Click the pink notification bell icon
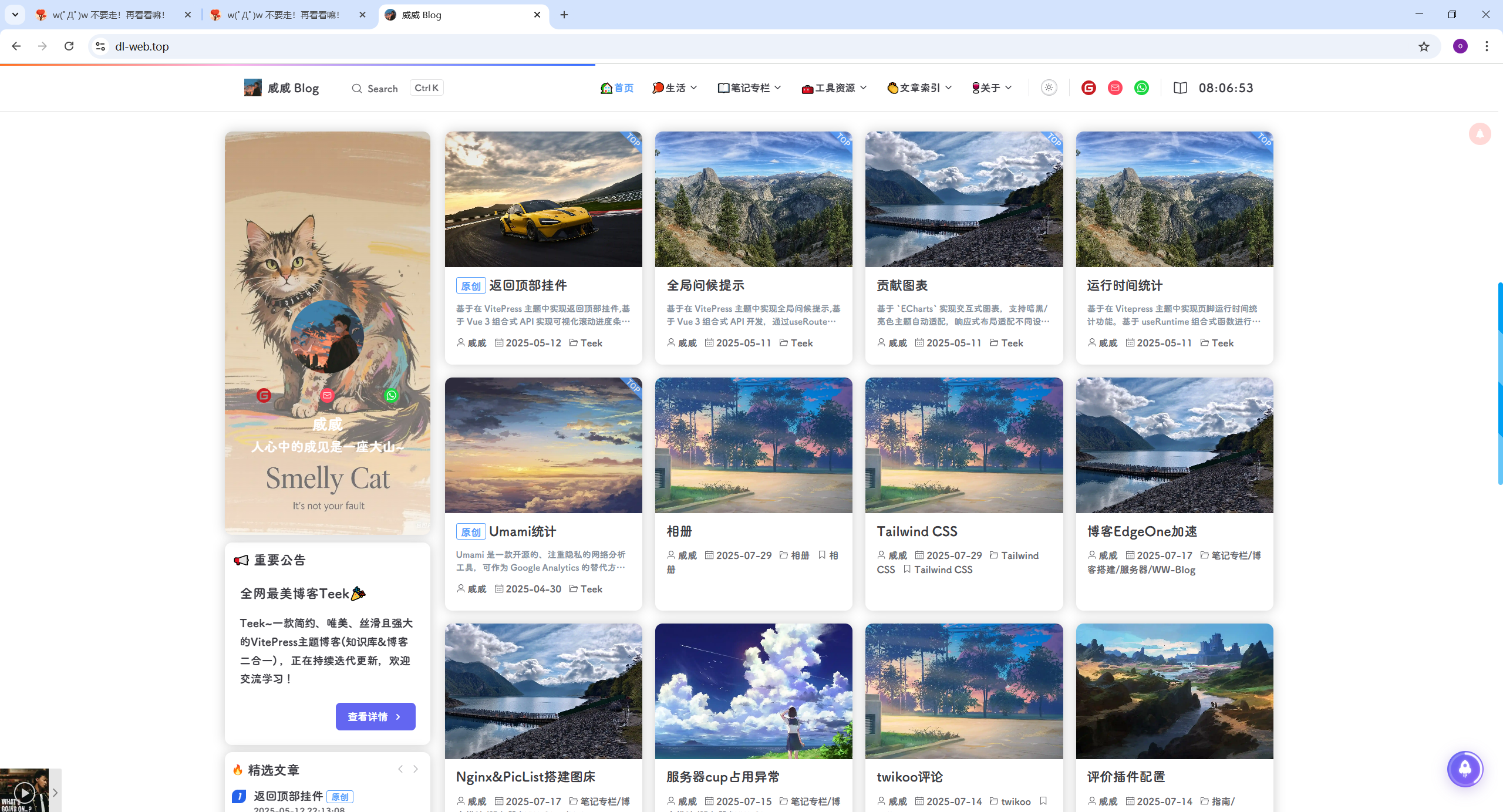 [1480, 134]
